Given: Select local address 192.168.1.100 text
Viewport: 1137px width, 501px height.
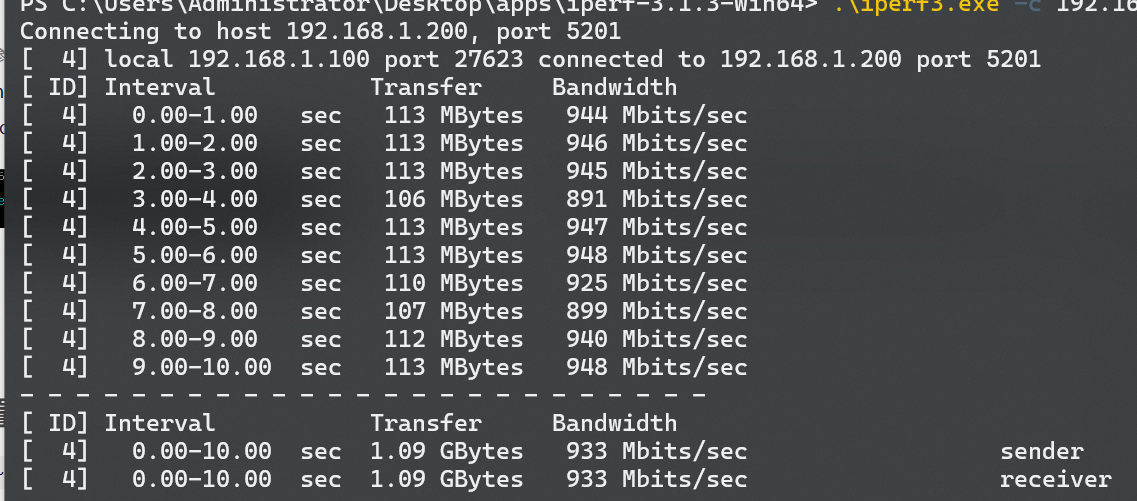Looking at the screenshot, I should coord(278,59).
